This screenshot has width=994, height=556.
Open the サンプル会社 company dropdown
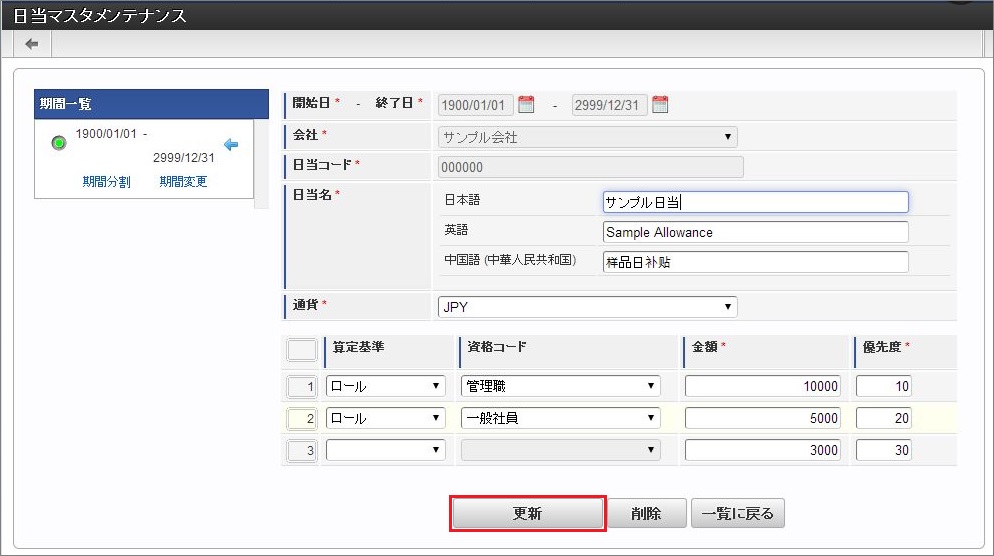587,137
